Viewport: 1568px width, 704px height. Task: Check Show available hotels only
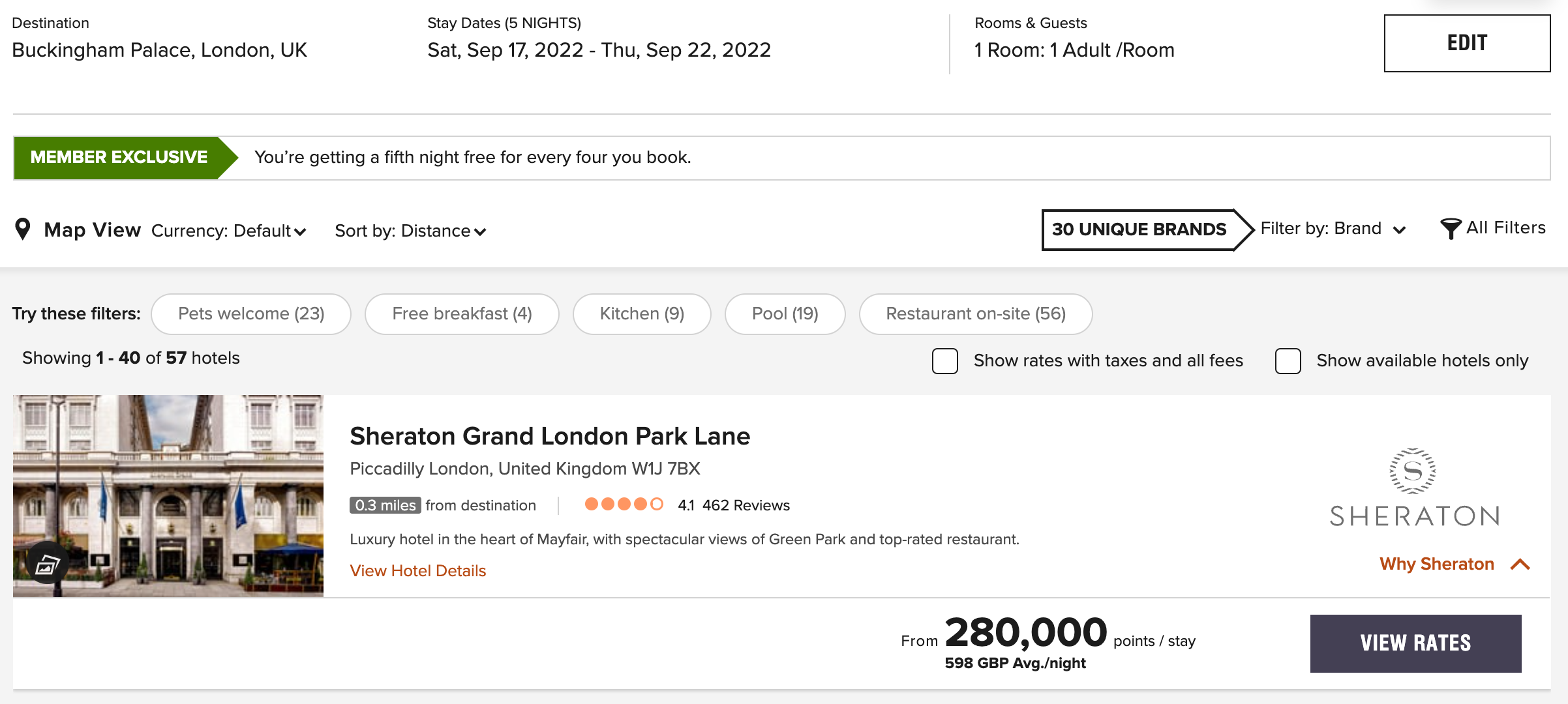[x=1288, y=360]
